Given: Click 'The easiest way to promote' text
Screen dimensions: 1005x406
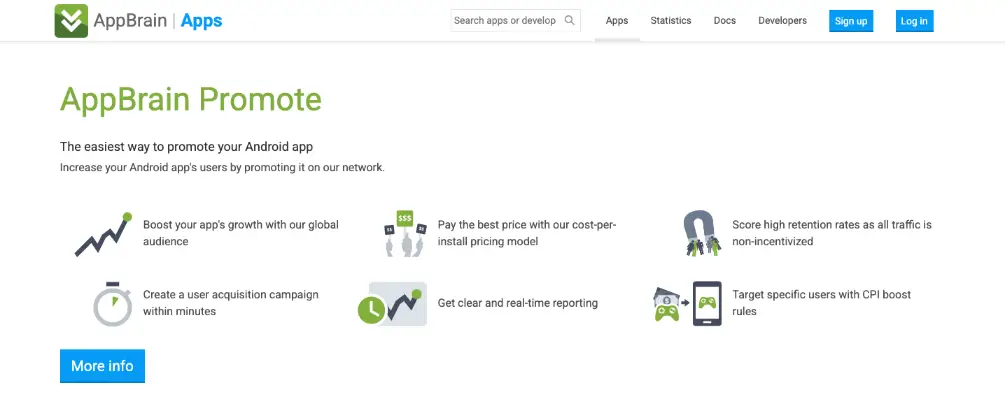Looking at the screenshot, I should coord(187,147).
